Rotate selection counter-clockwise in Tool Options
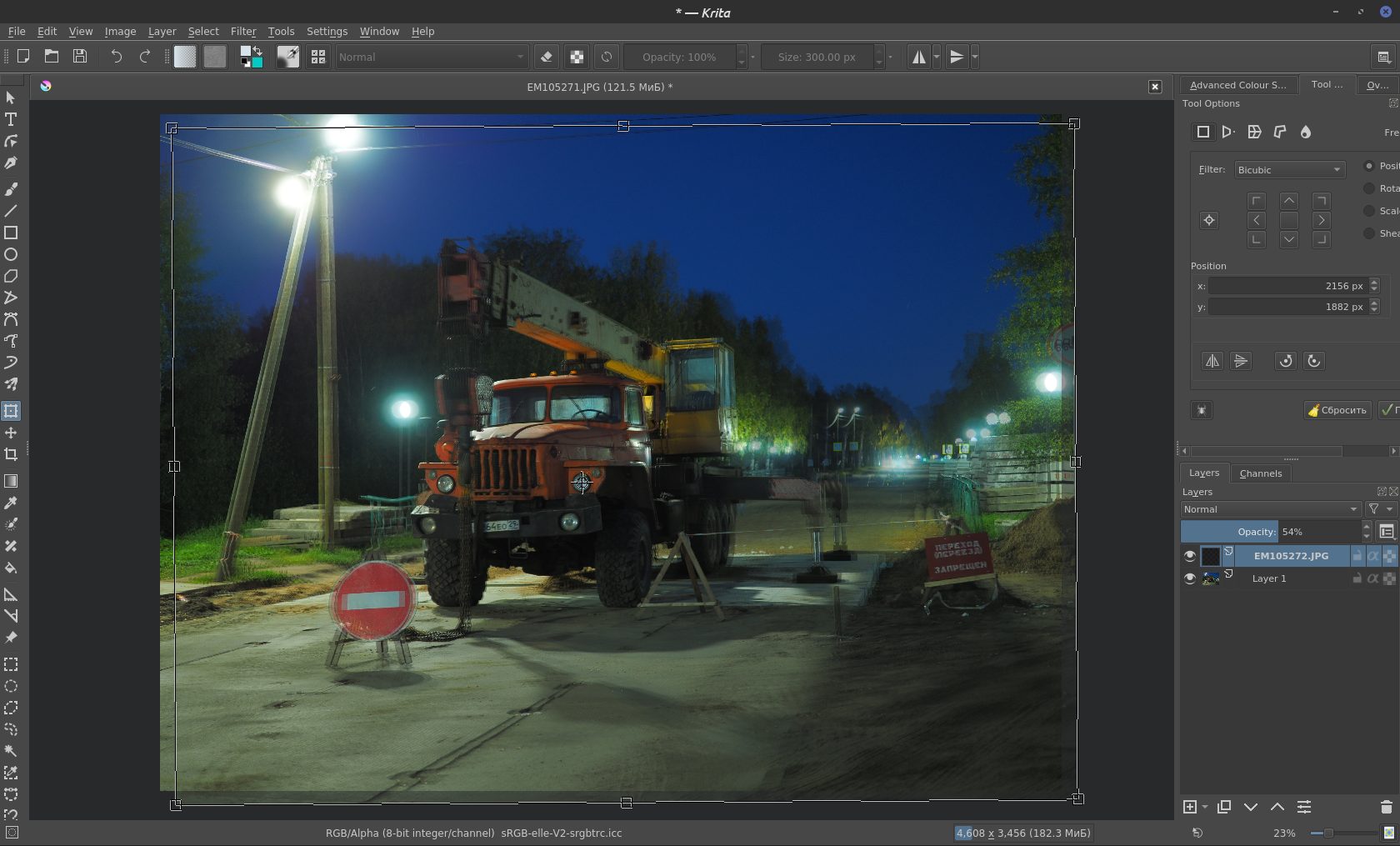The width and height of the screenshot is (1400, 846). [x=1286, y=361]
